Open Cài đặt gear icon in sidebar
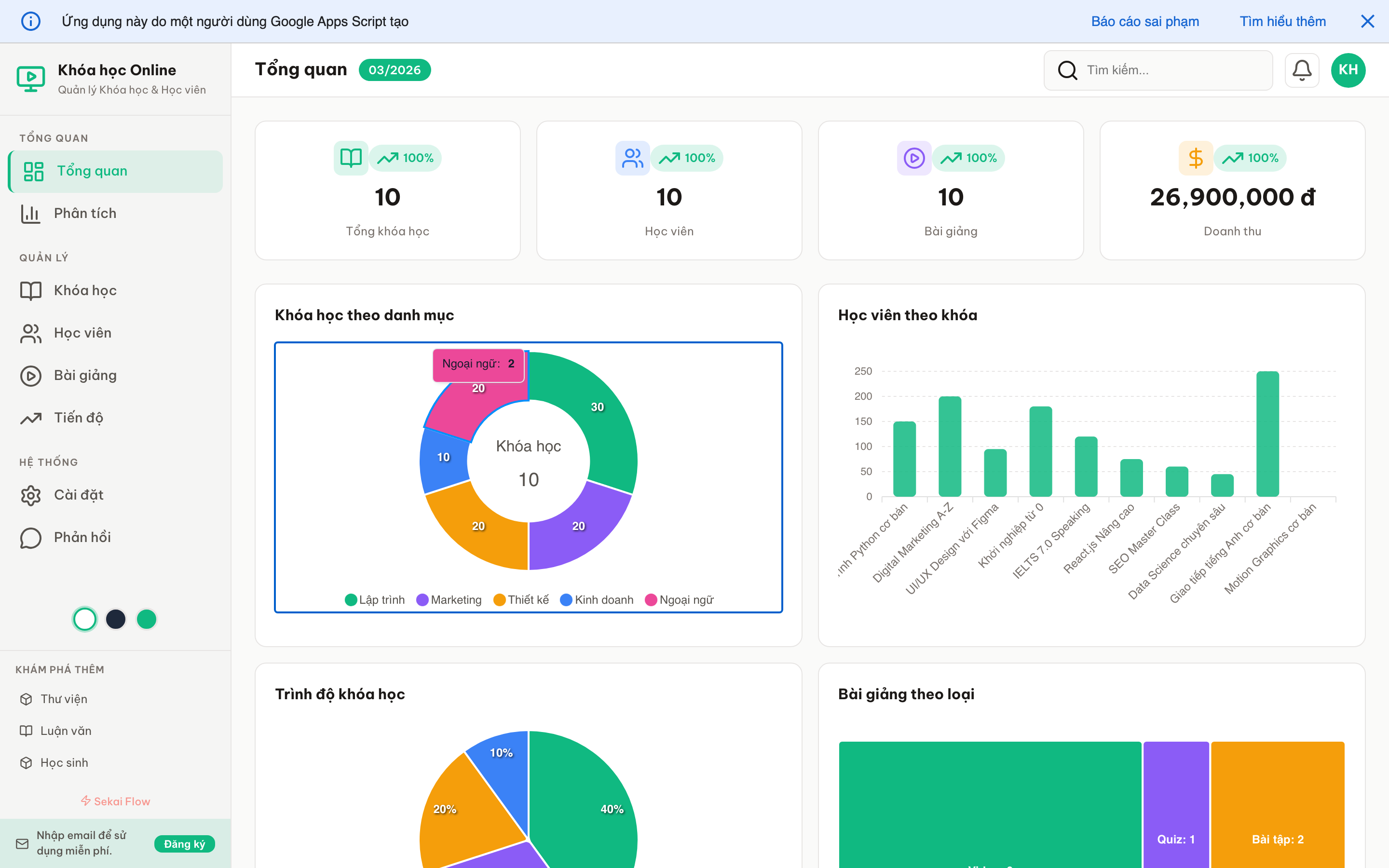Screen dimensions: 1389x868 coord(30,495)
